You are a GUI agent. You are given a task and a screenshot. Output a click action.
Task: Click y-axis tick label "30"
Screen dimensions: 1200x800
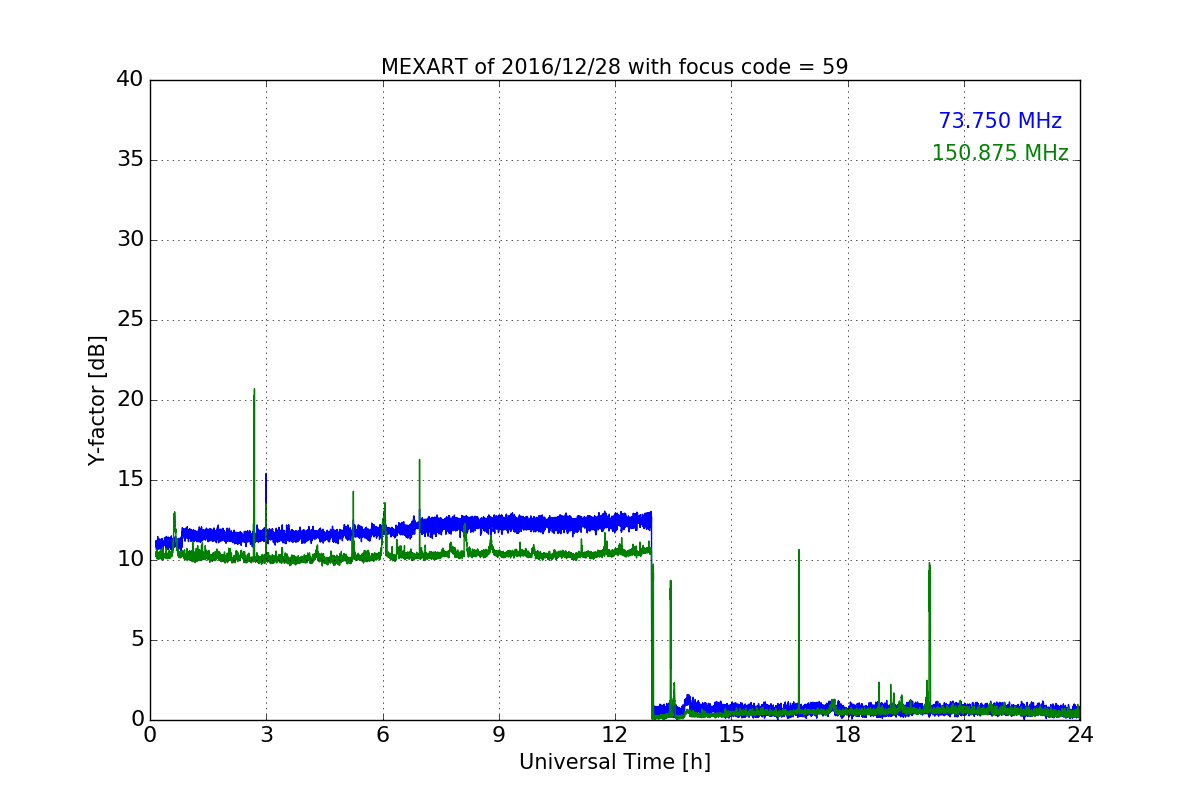click(x=131, y=240)
